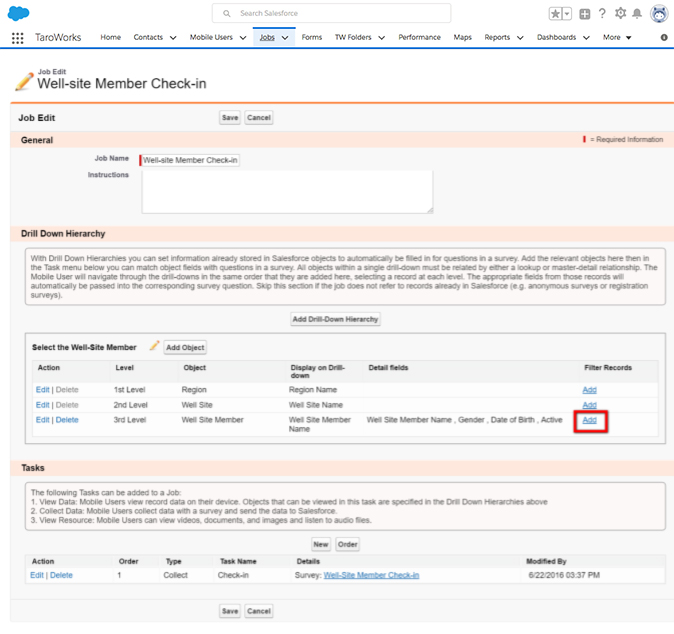Click the 'Filter Records' column header
The image size is (674, 634).
tap(608, 368)
